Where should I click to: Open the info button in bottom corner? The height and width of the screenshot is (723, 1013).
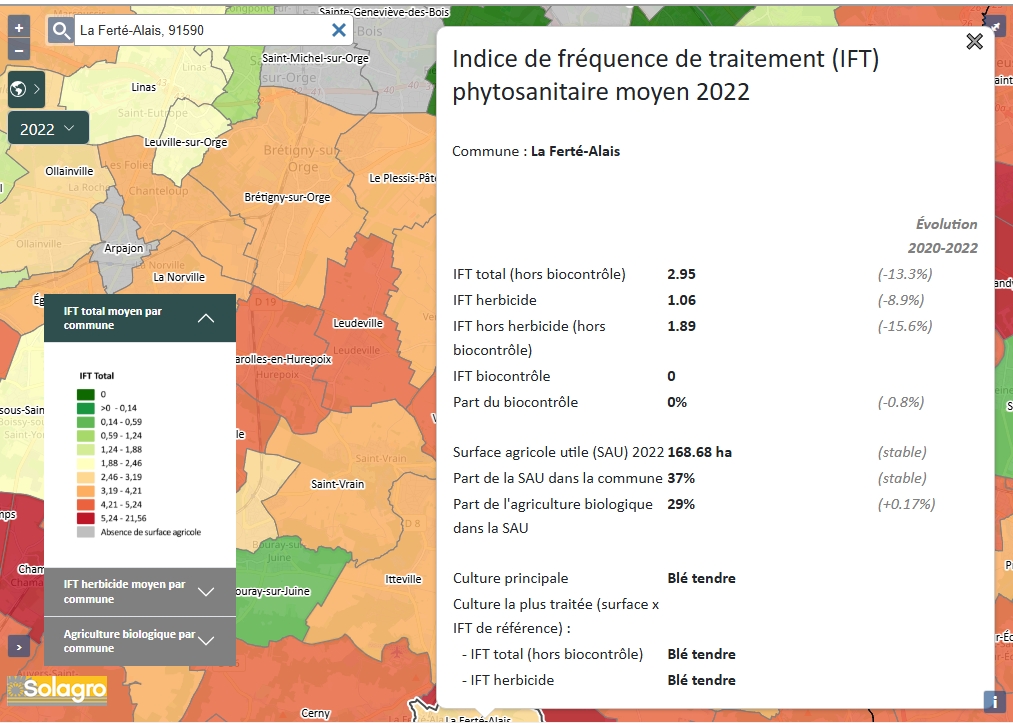point(995,701)
